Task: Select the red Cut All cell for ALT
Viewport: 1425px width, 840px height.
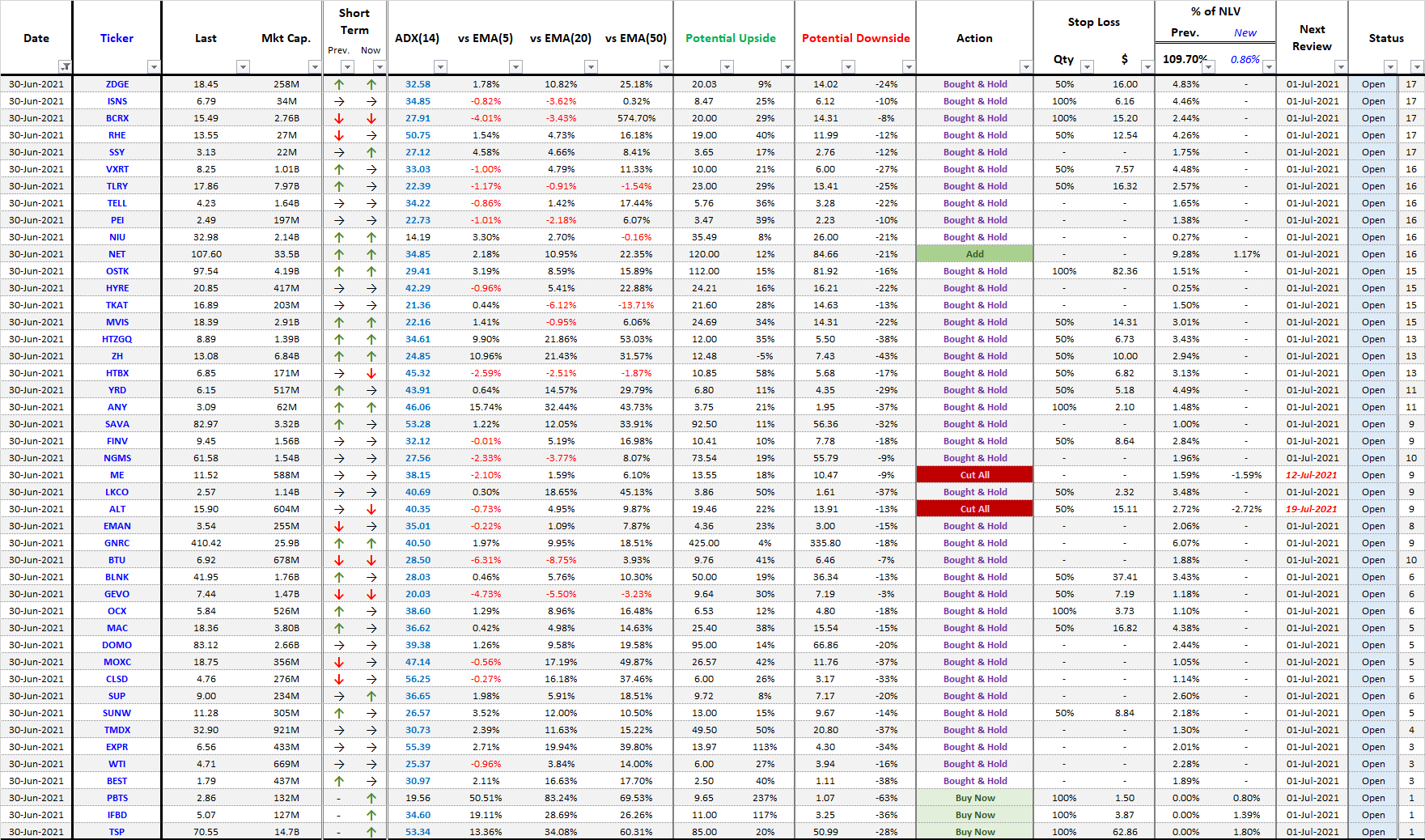Action: (x=974, y=509)
